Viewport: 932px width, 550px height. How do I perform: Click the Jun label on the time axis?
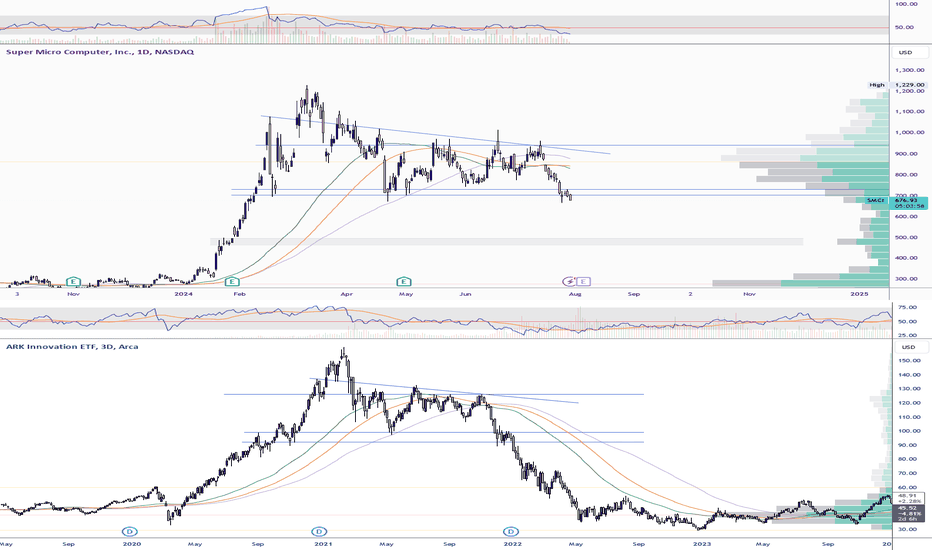click(x=465, y=294)
